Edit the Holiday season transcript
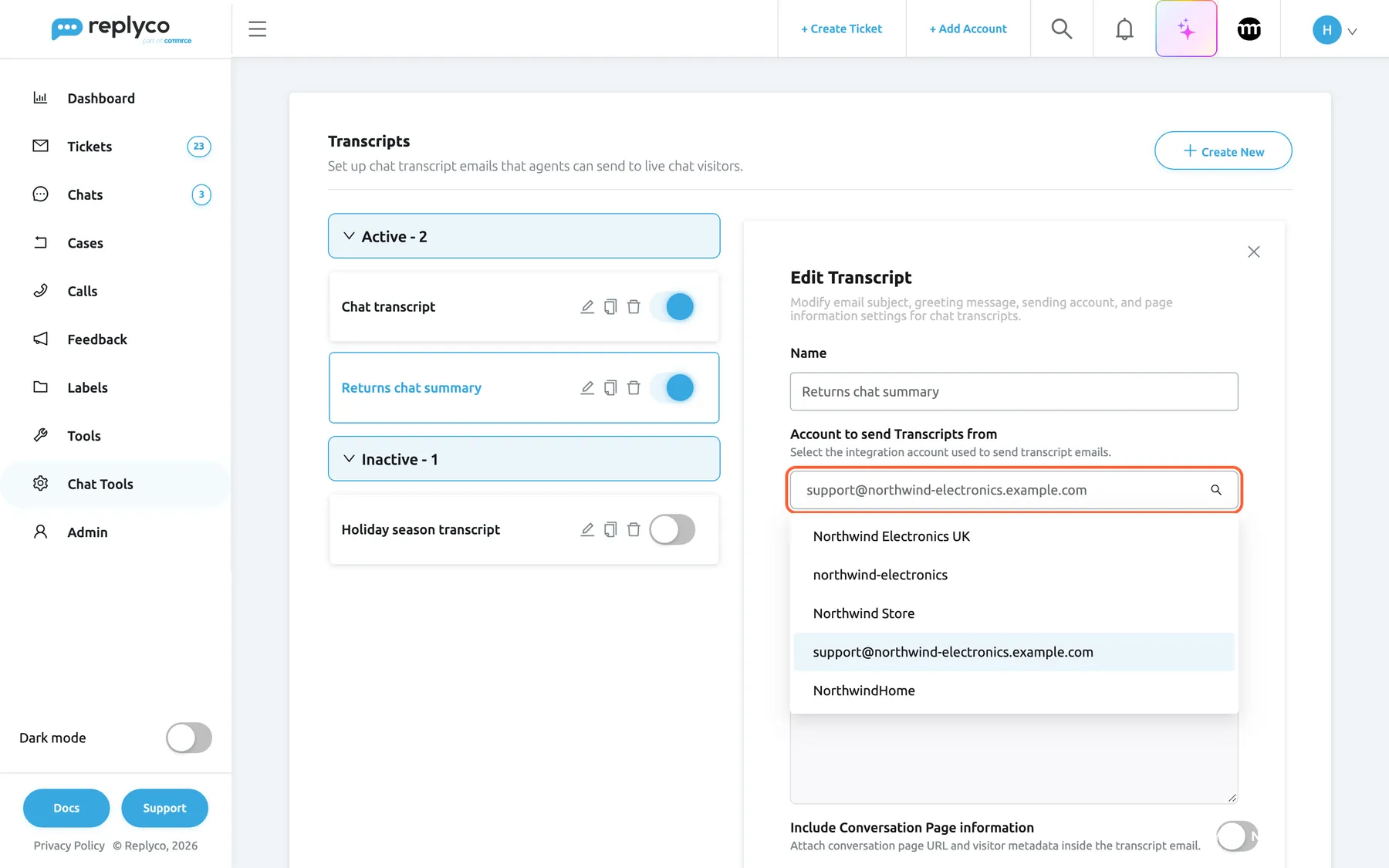1389x868 pixels. (x=587, y=529)
